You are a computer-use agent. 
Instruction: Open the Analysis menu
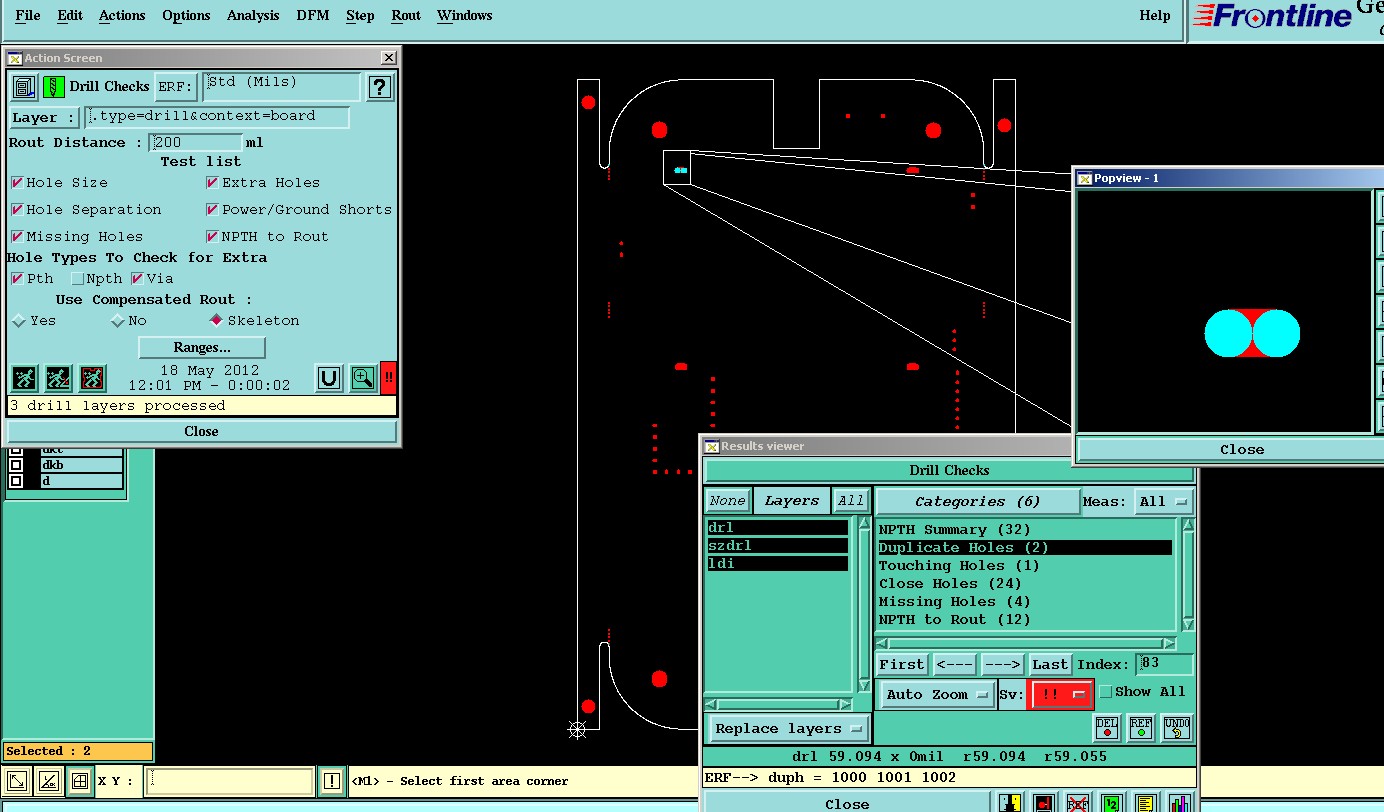point(253,15)
